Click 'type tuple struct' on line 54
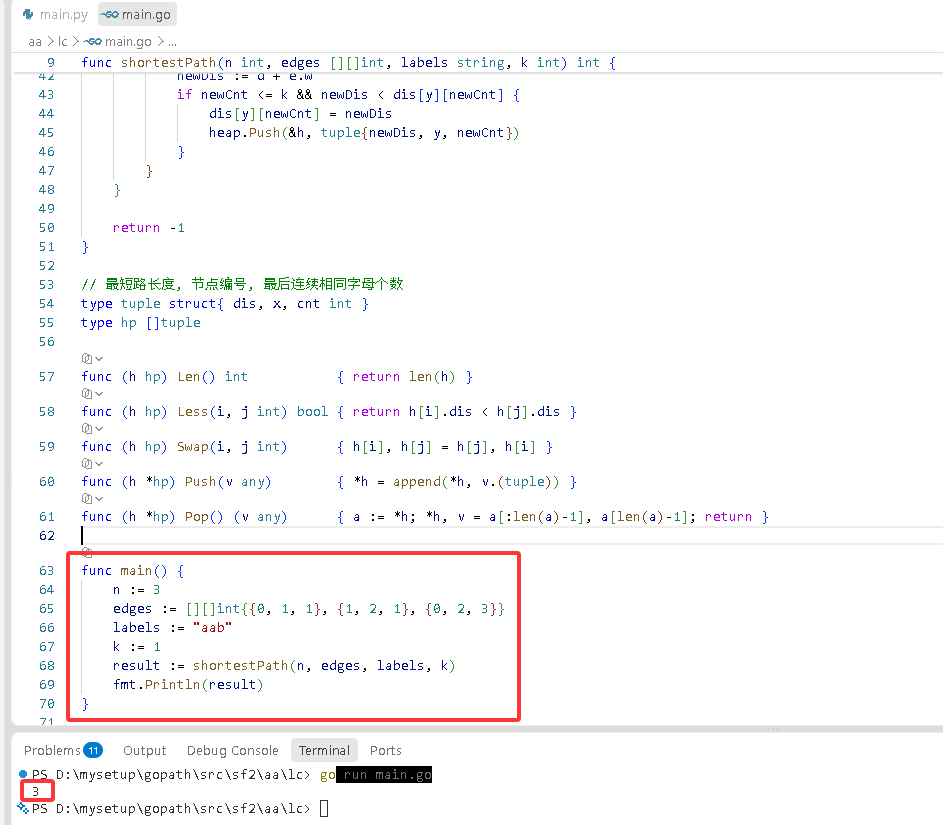Screen dimensions: 943x825 point(225,304)
